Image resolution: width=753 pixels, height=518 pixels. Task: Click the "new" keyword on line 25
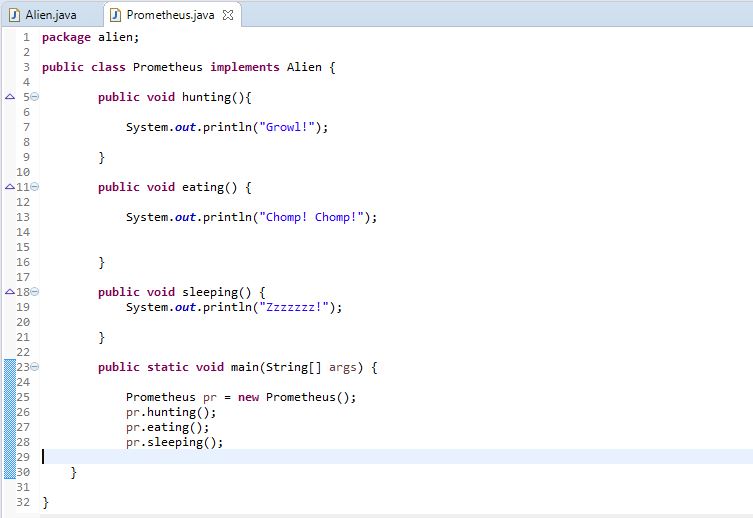(x=248, y=397)
